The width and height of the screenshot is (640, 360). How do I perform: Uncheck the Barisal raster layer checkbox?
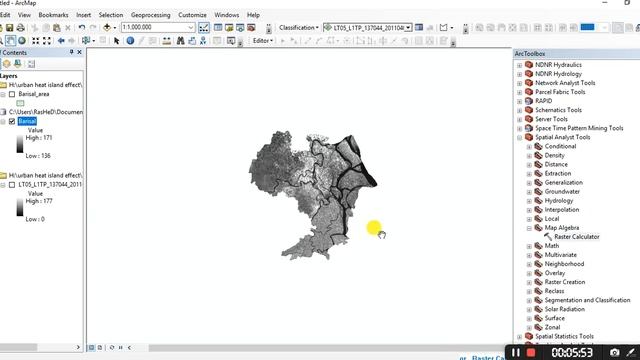click(x=12, y=121)
